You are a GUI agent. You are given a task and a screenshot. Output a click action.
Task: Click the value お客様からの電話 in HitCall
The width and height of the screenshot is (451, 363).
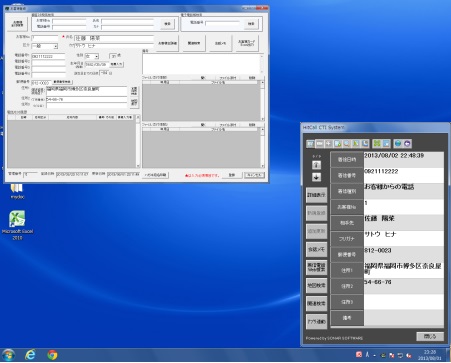pyautogui.click(x=389, y=187)
